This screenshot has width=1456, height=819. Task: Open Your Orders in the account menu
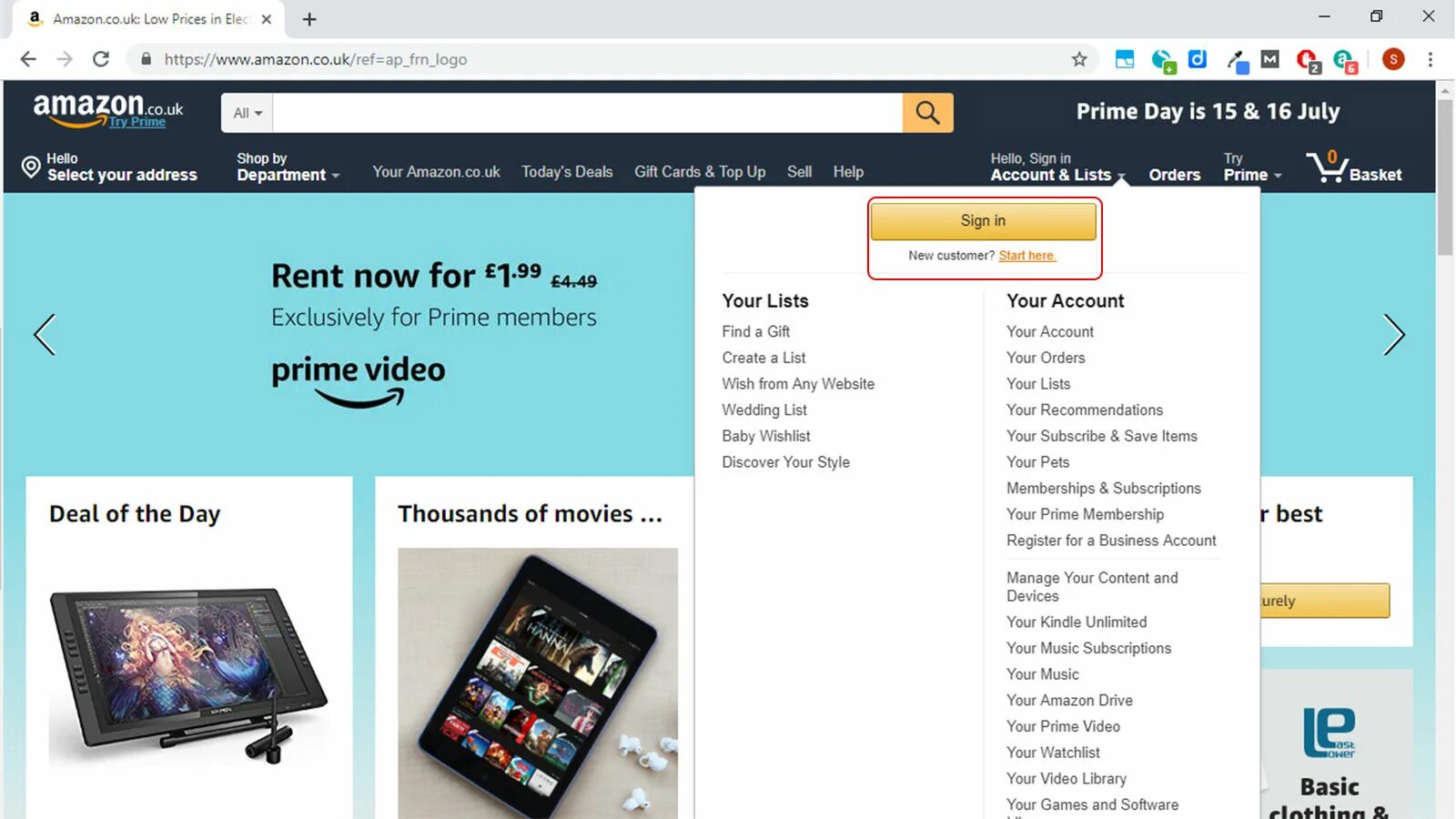(1046, 359)
